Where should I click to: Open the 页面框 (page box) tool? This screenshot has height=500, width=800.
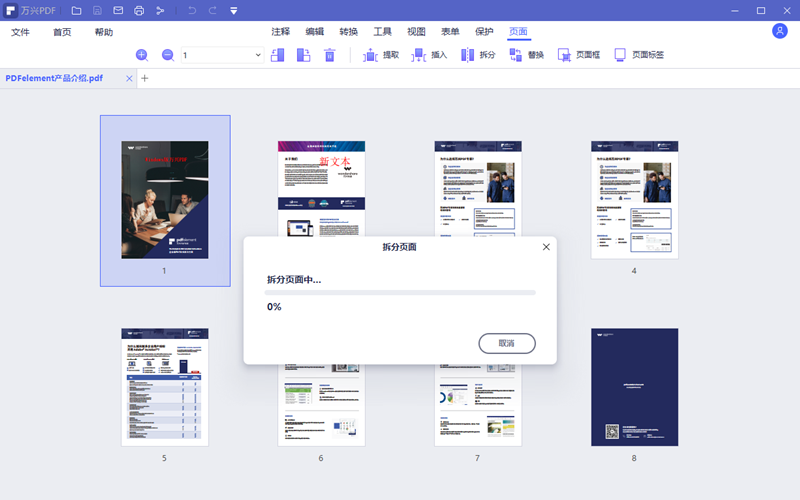click(579, 55)
